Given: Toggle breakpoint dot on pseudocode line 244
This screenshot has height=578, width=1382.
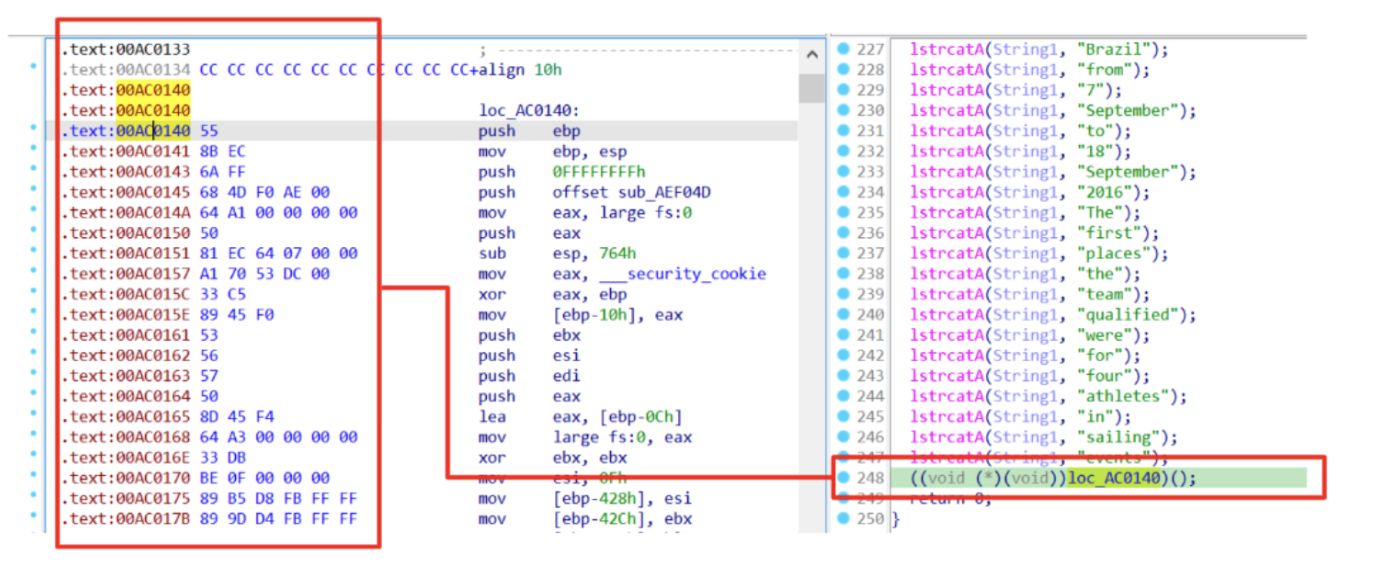Looking at the screenshot, I should 843,396.
